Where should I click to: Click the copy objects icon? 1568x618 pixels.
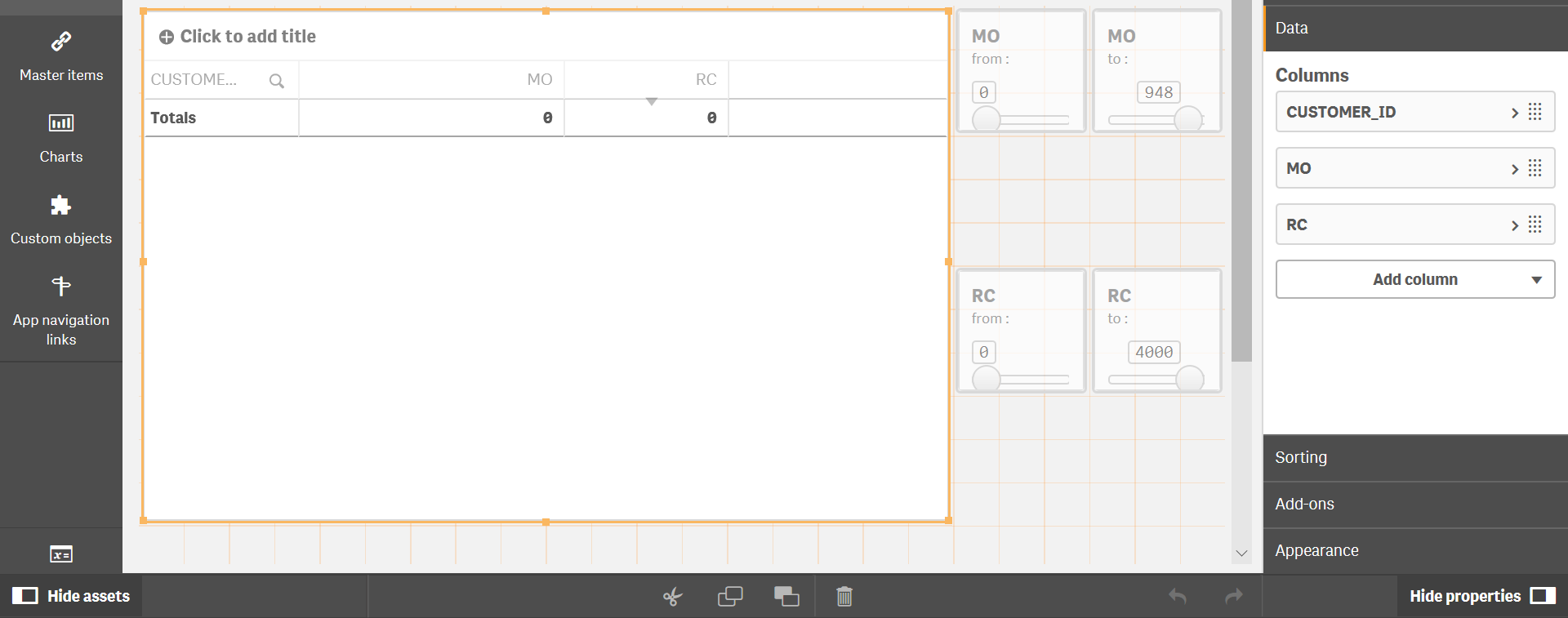click(730, 597)
